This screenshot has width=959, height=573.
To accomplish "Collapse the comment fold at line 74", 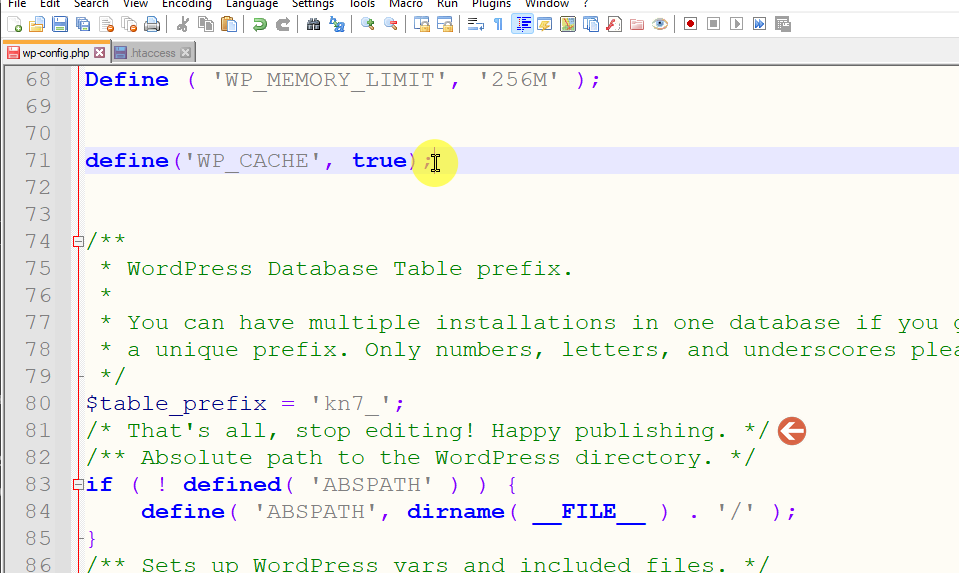I will 78,242.
